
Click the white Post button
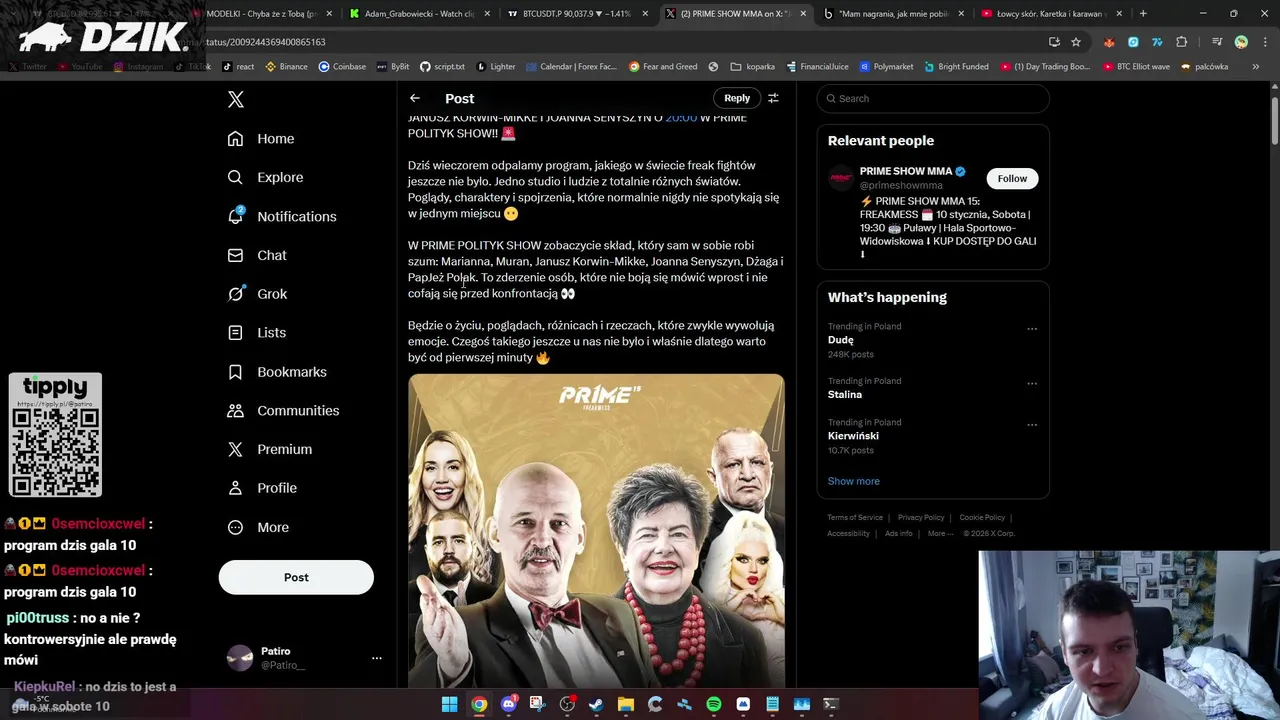pyautogui.click(x=296, y=577)
